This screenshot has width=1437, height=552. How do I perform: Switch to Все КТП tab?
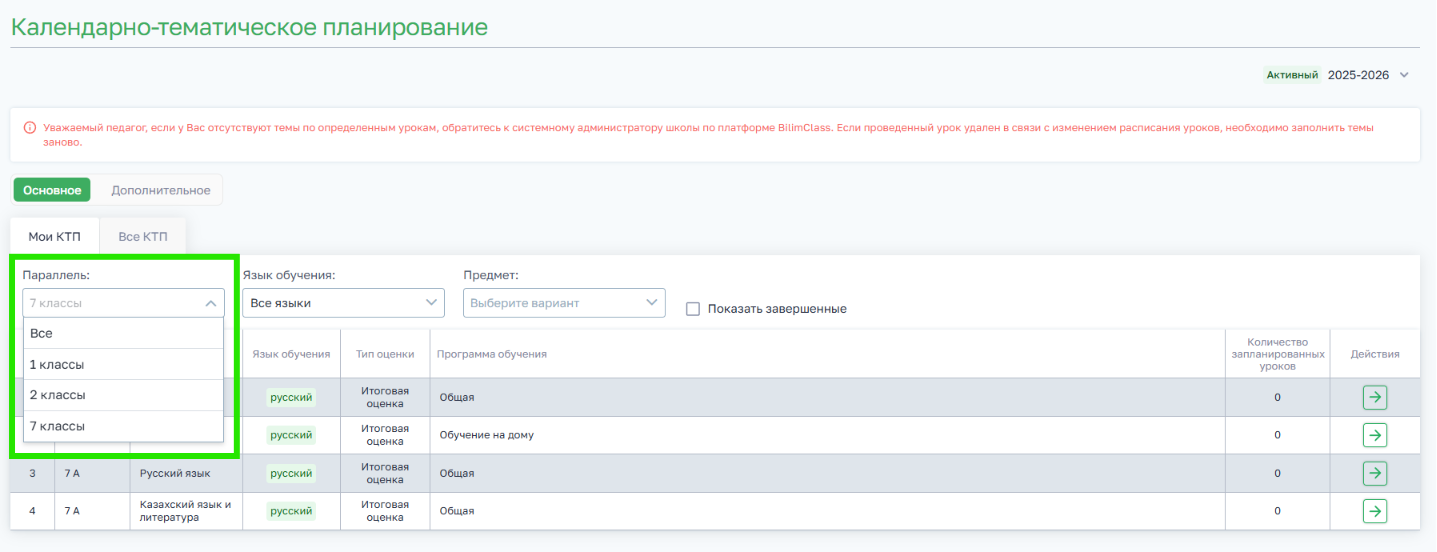pos(143,237)
